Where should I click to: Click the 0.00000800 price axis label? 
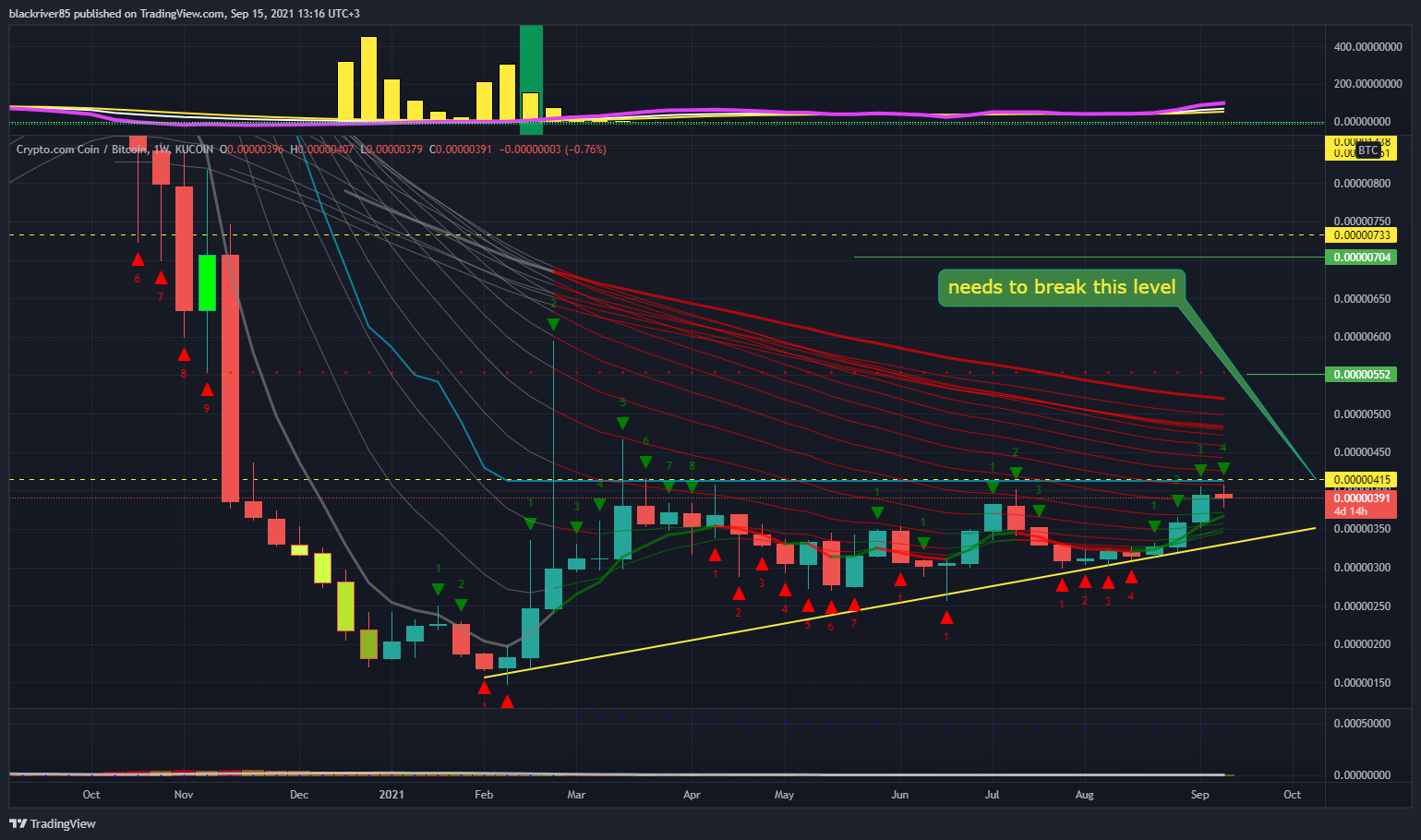coord(1362,184)
